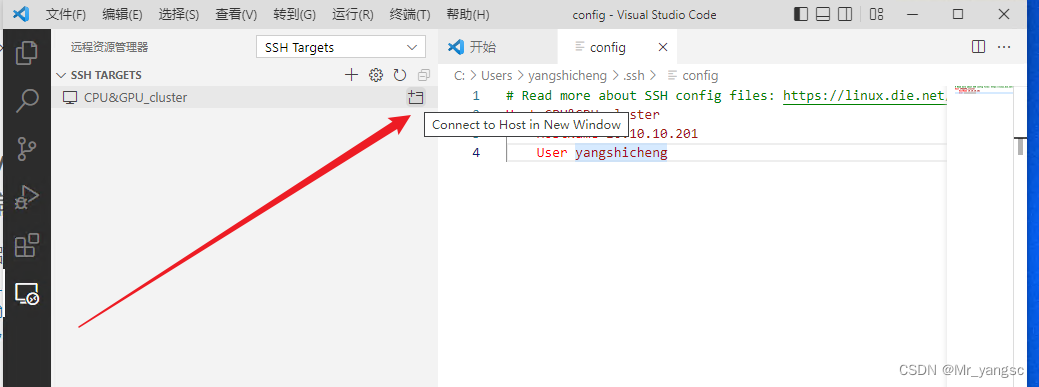Toggle bottom panel layout icon

click(822, 14)
